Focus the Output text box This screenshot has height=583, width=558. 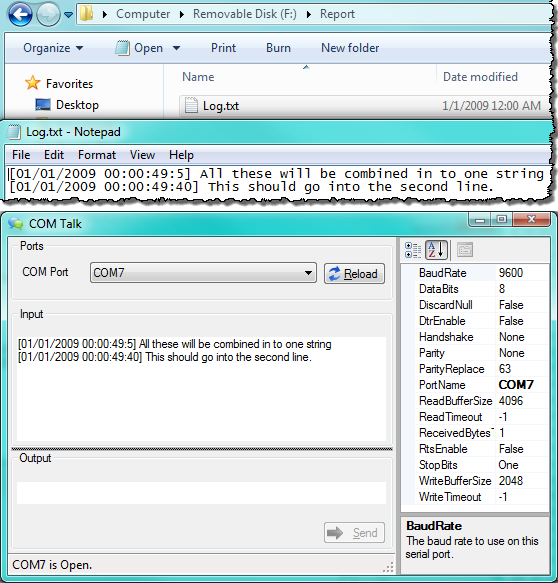[201, 493]
